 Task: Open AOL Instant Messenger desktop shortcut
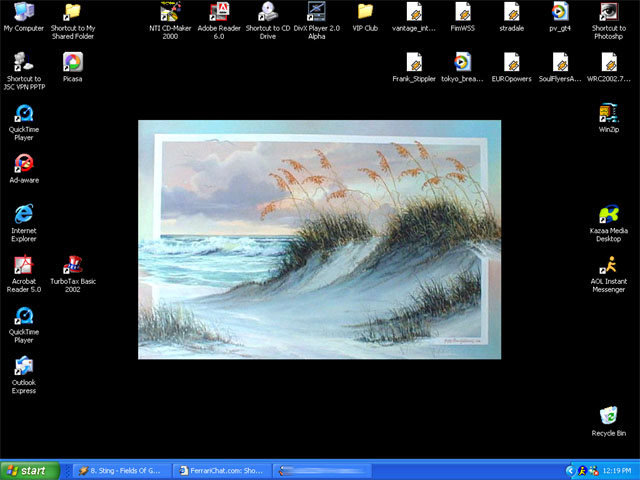609,273
